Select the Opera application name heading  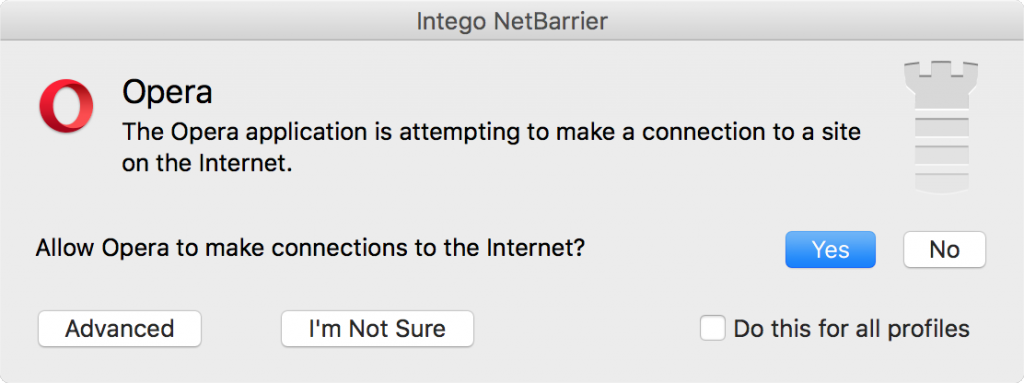(167, 93)
